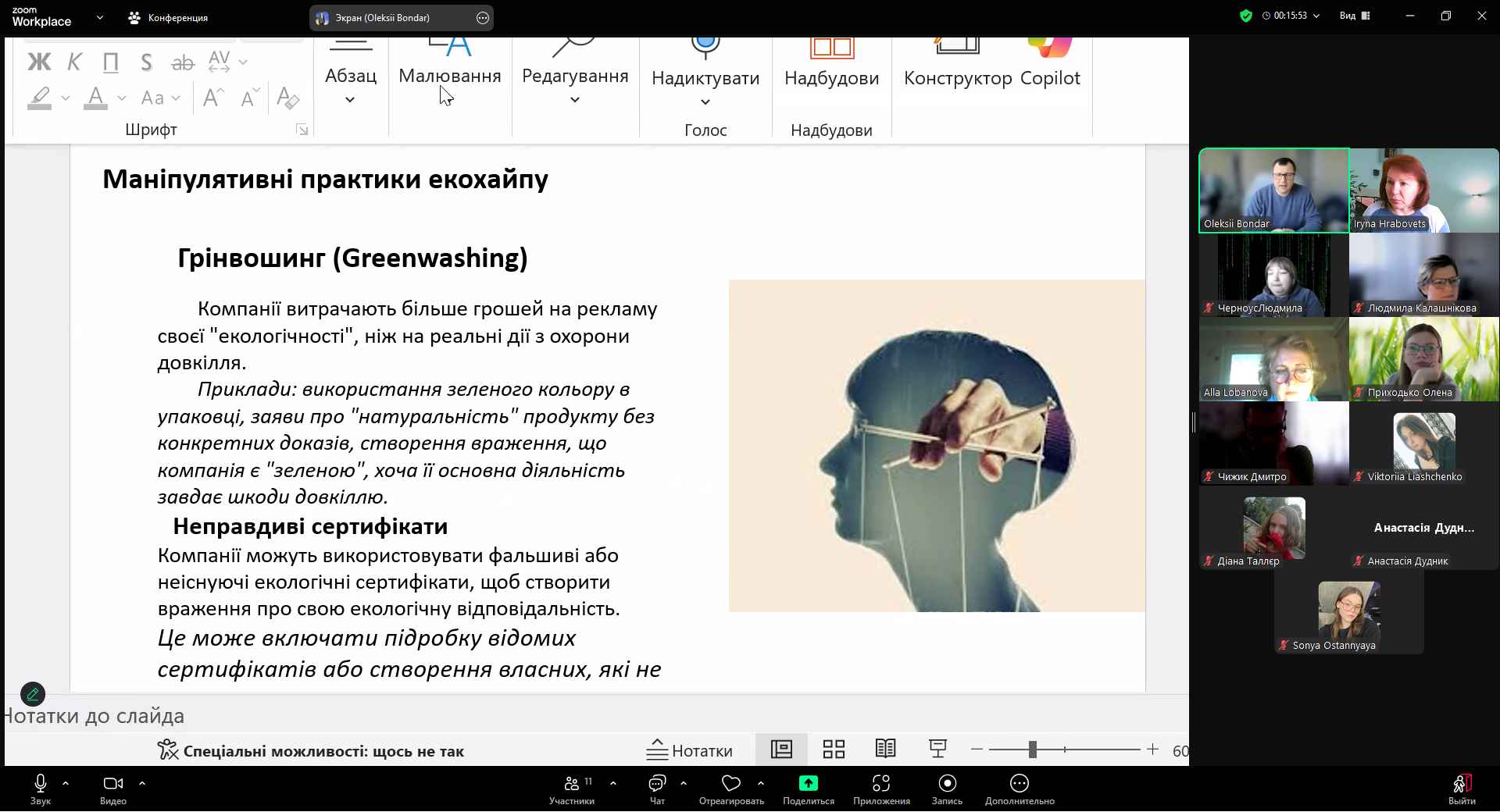Click the clear formatting icon
The image size is (1500, 812).
point(287,98)
